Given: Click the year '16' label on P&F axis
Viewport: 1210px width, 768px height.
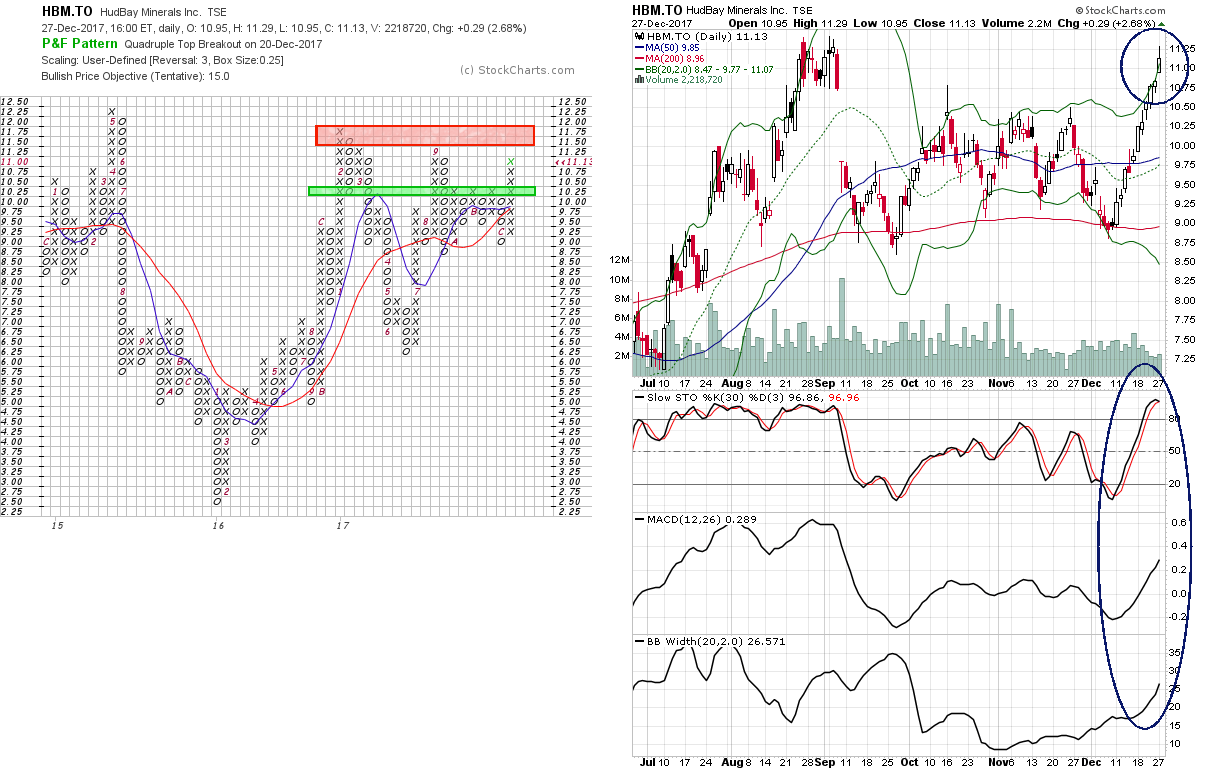Looking at the screenshot, I should click(217, 525).
